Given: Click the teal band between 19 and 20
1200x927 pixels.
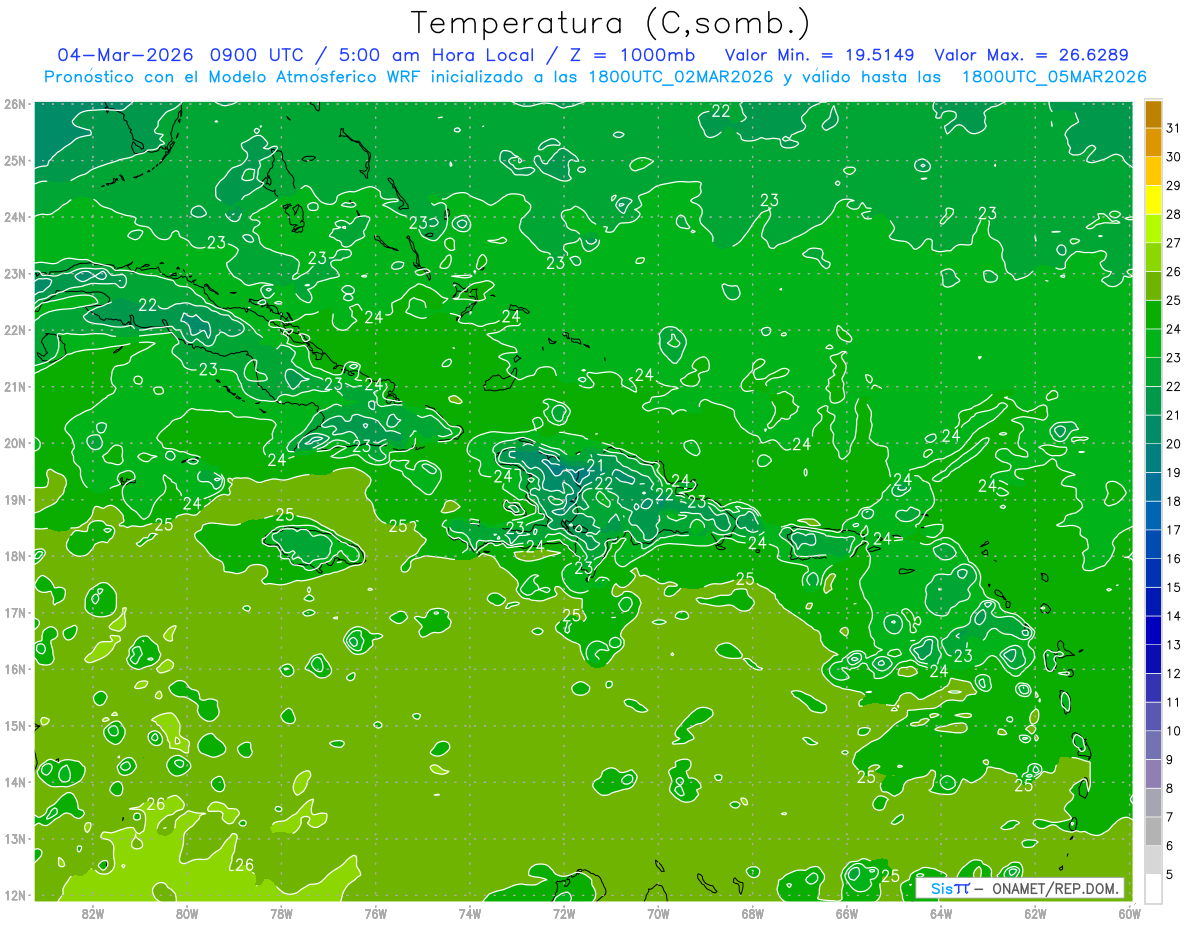Looking at the screenshot, I should pyautogui.click(x=1153, y=459).
